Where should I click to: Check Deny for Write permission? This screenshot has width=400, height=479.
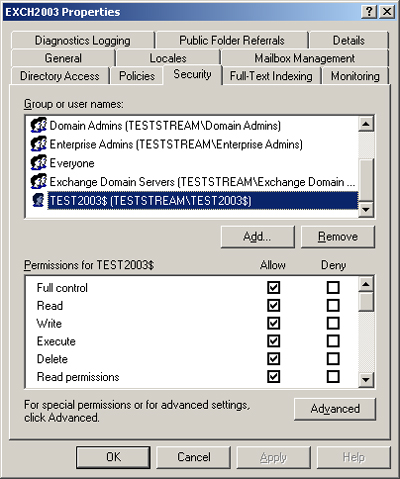coord(333,323)
